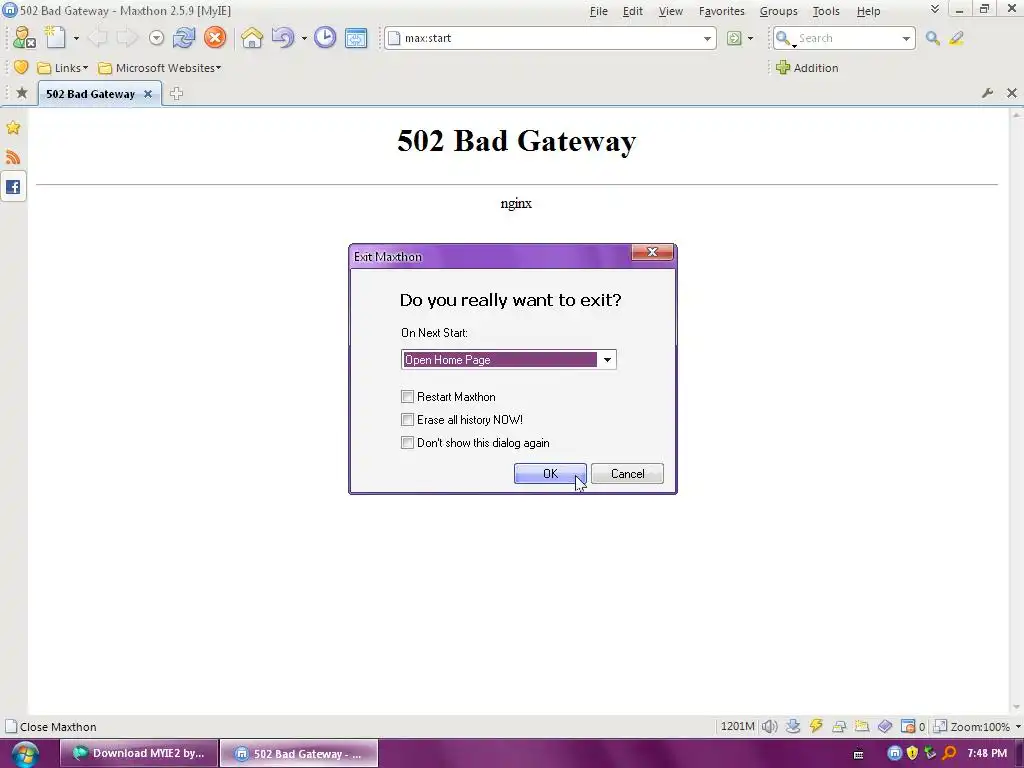This screenshot has height=768, width=1024.
Task: Click the magnifier search button icon
Action: [933, 38]
